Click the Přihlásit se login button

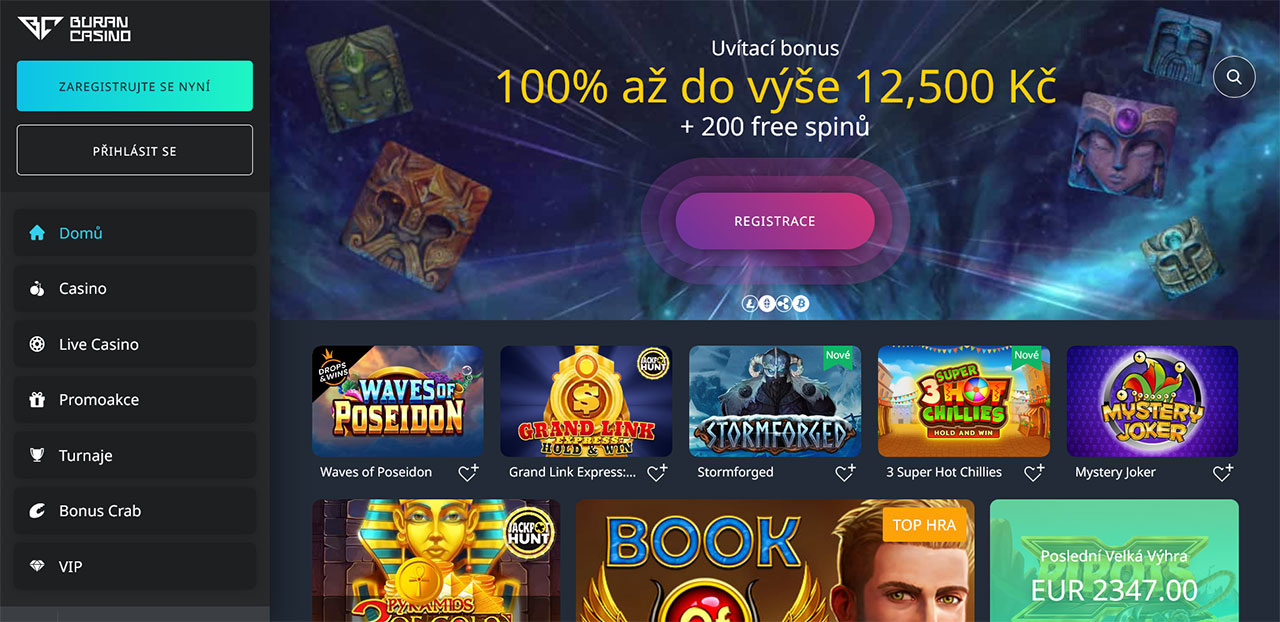tap(135, 150)
